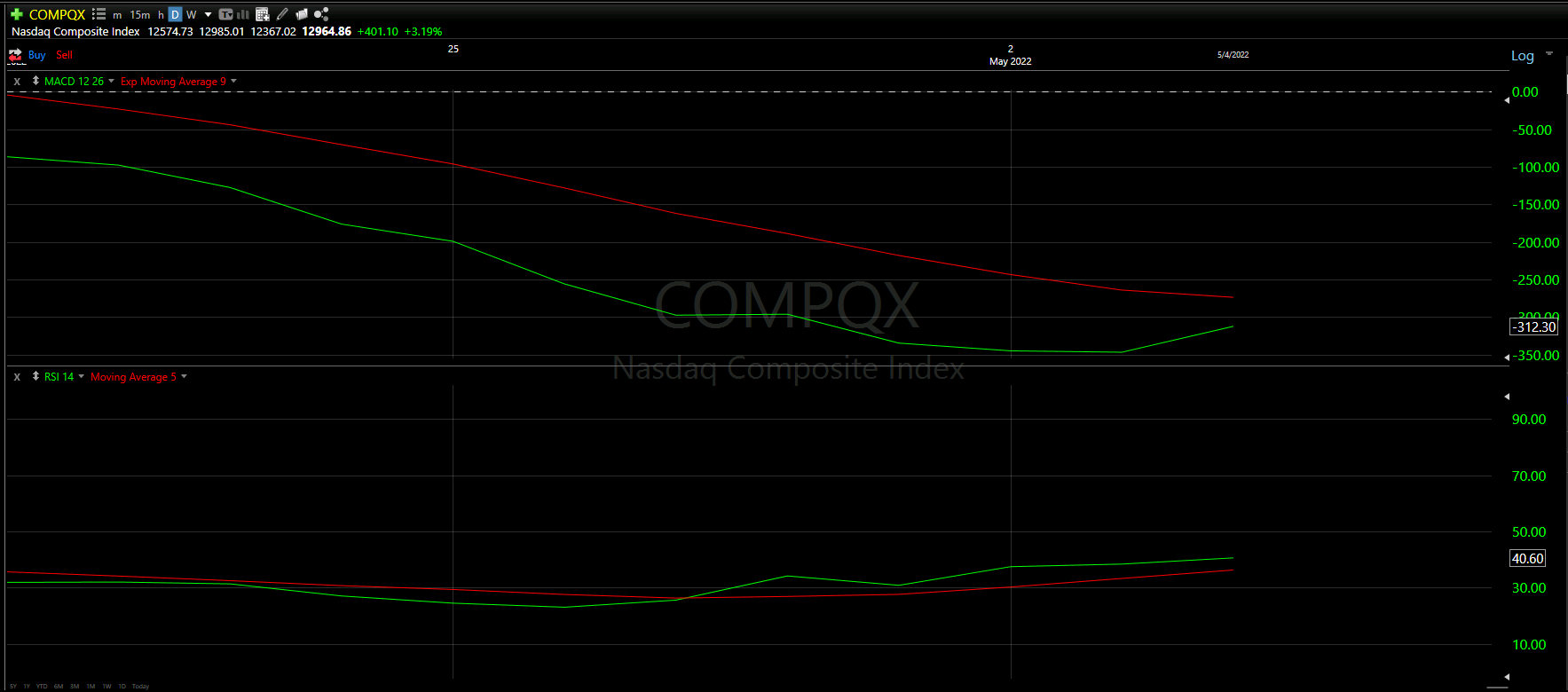The width and height of the screenshot is (1568, 692).
Task: Open the Moving Average 5 dropdown
Action: coord(184,376)
